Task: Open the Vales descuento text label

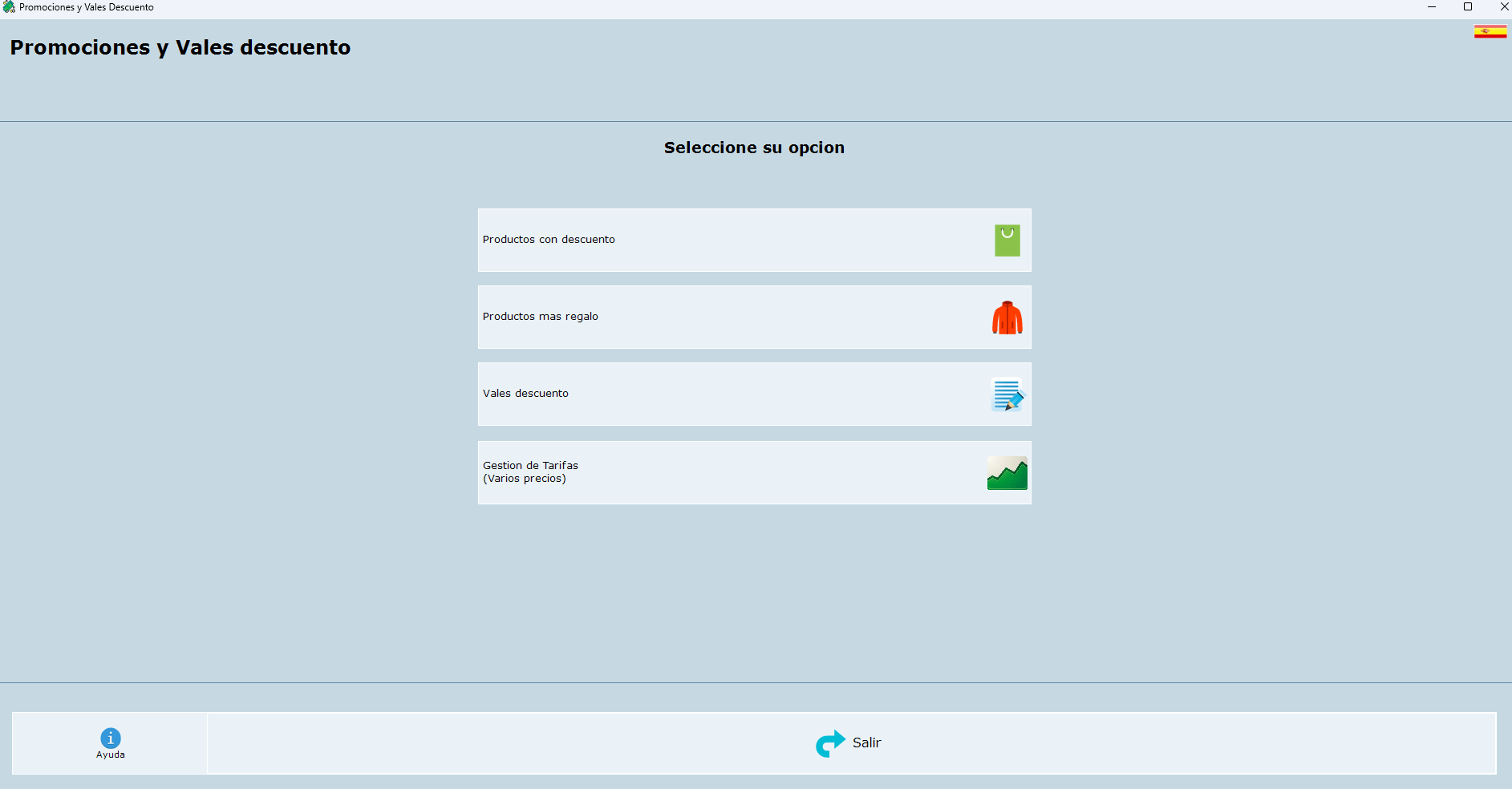Action: pos(525,394)
